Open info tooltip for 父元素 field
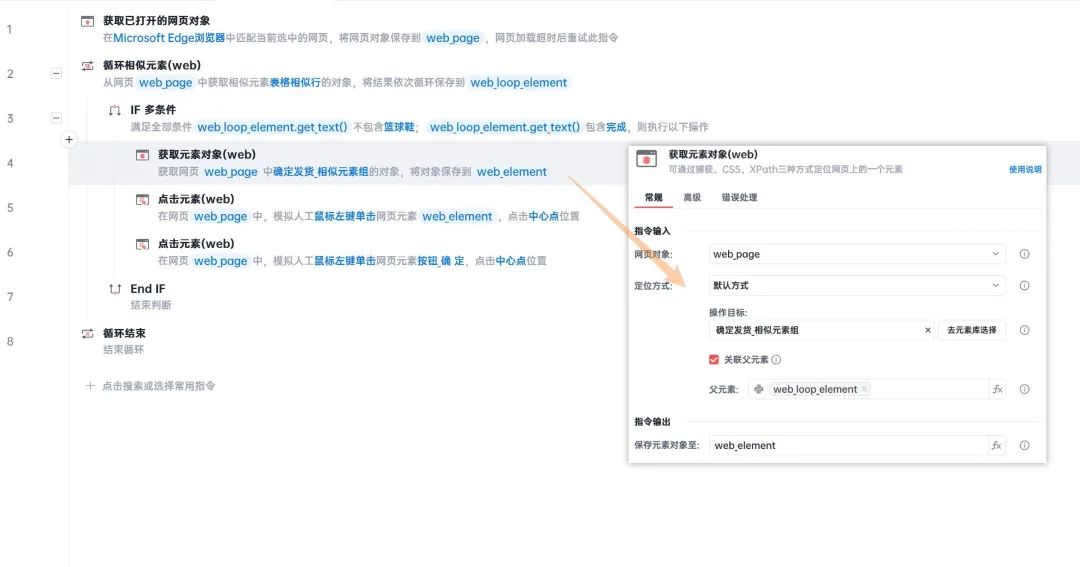The height and width of the screenshot is (567, 1080). 1024,389
